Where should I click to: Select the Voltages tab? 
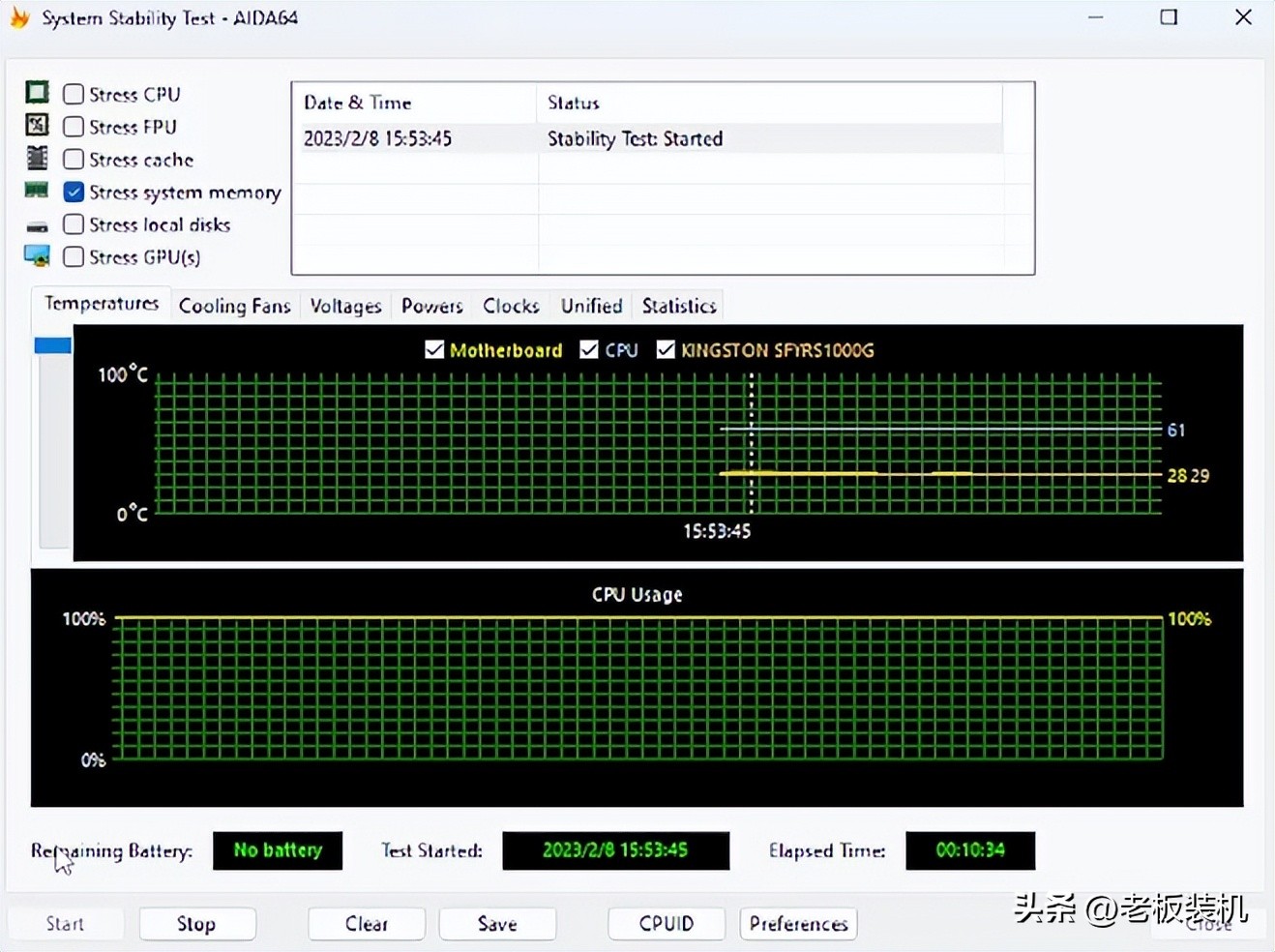344,305
